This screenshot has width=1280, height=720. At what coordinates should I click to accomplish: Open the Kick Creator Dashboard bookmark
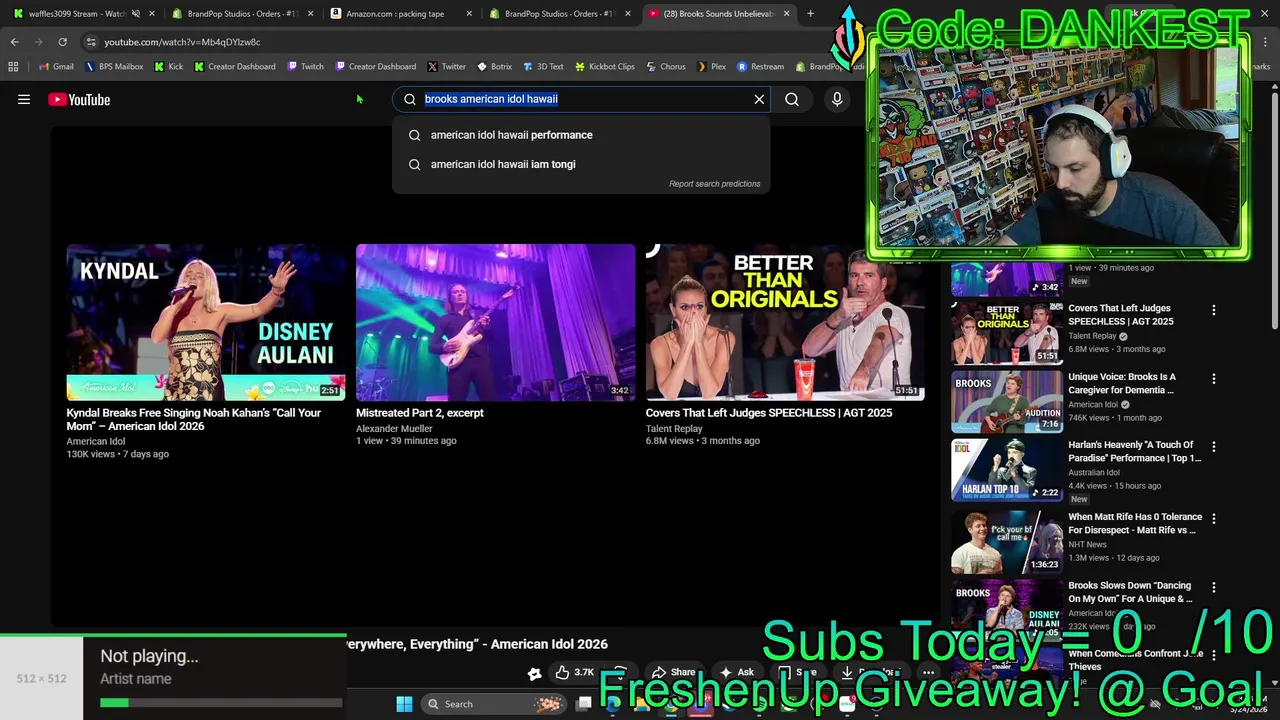click(235, 67)
